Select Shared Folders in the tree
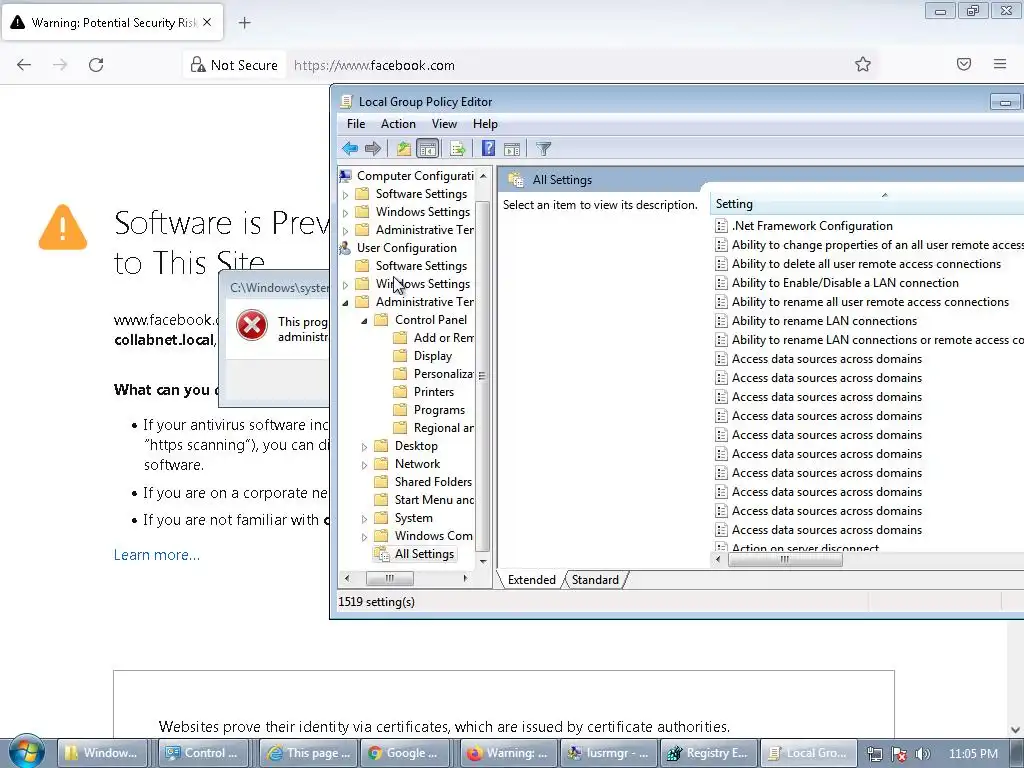Image resolution: width=1024 pixels, height=768 pixels. [x=433, y=482]
